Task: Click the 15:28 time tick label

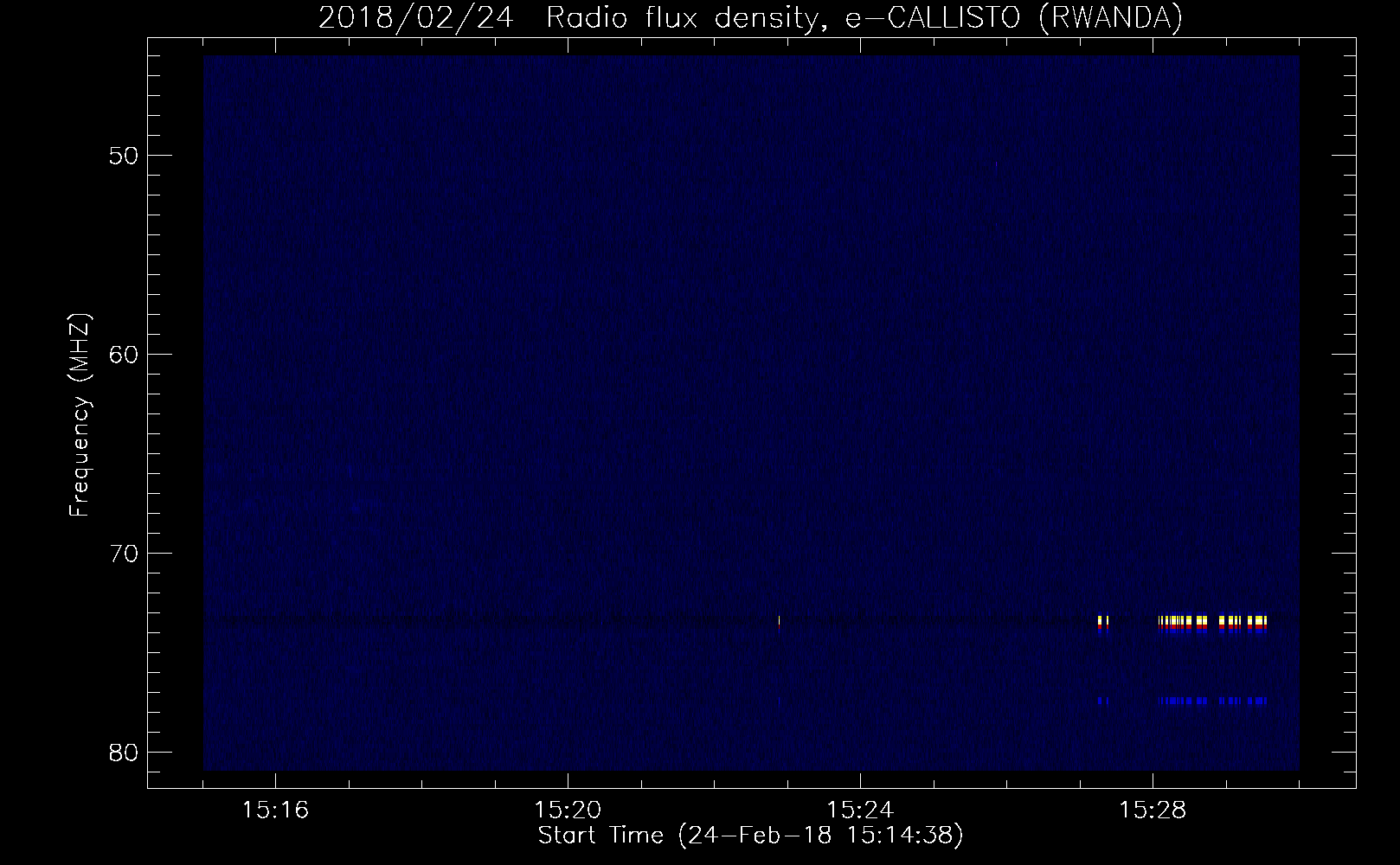Action: (1153, 811)
